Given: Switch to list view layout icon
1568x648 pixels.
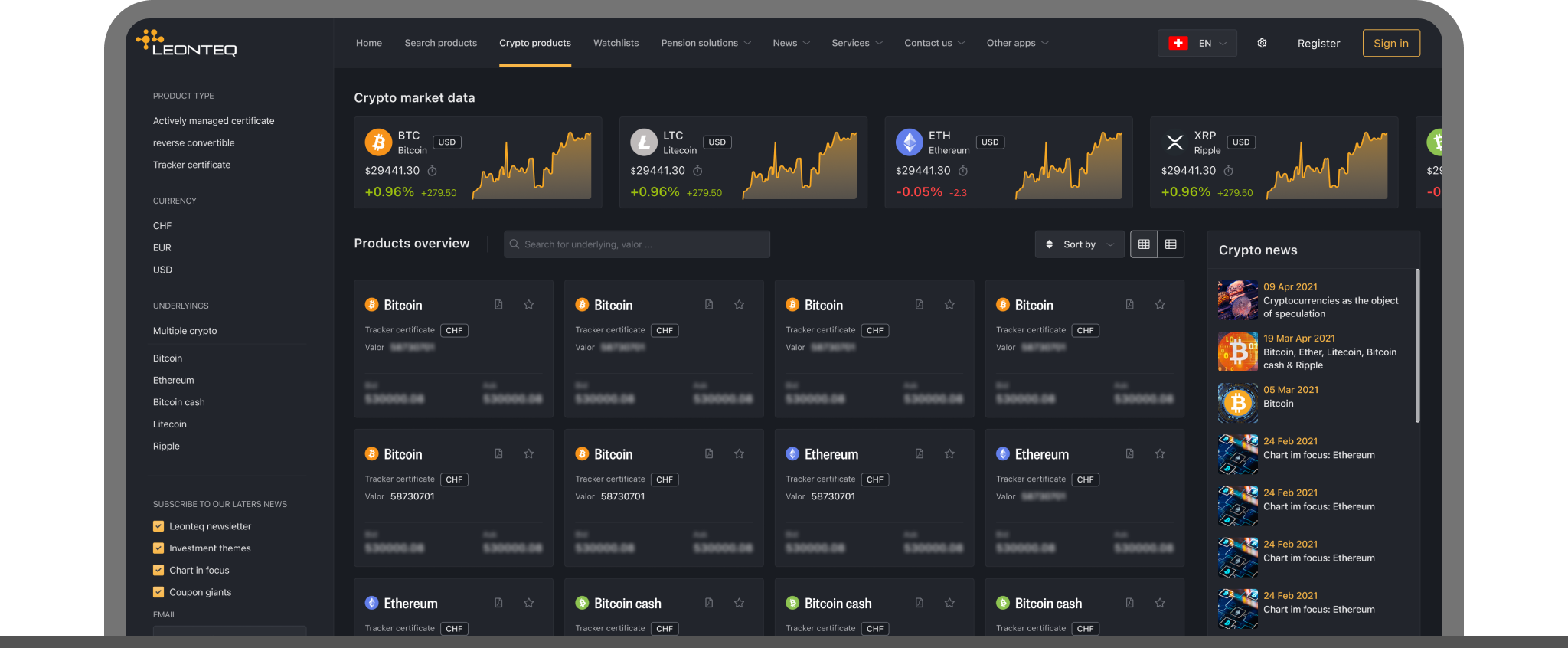Looking at the screenshot, I should (x=1171, y=244).
